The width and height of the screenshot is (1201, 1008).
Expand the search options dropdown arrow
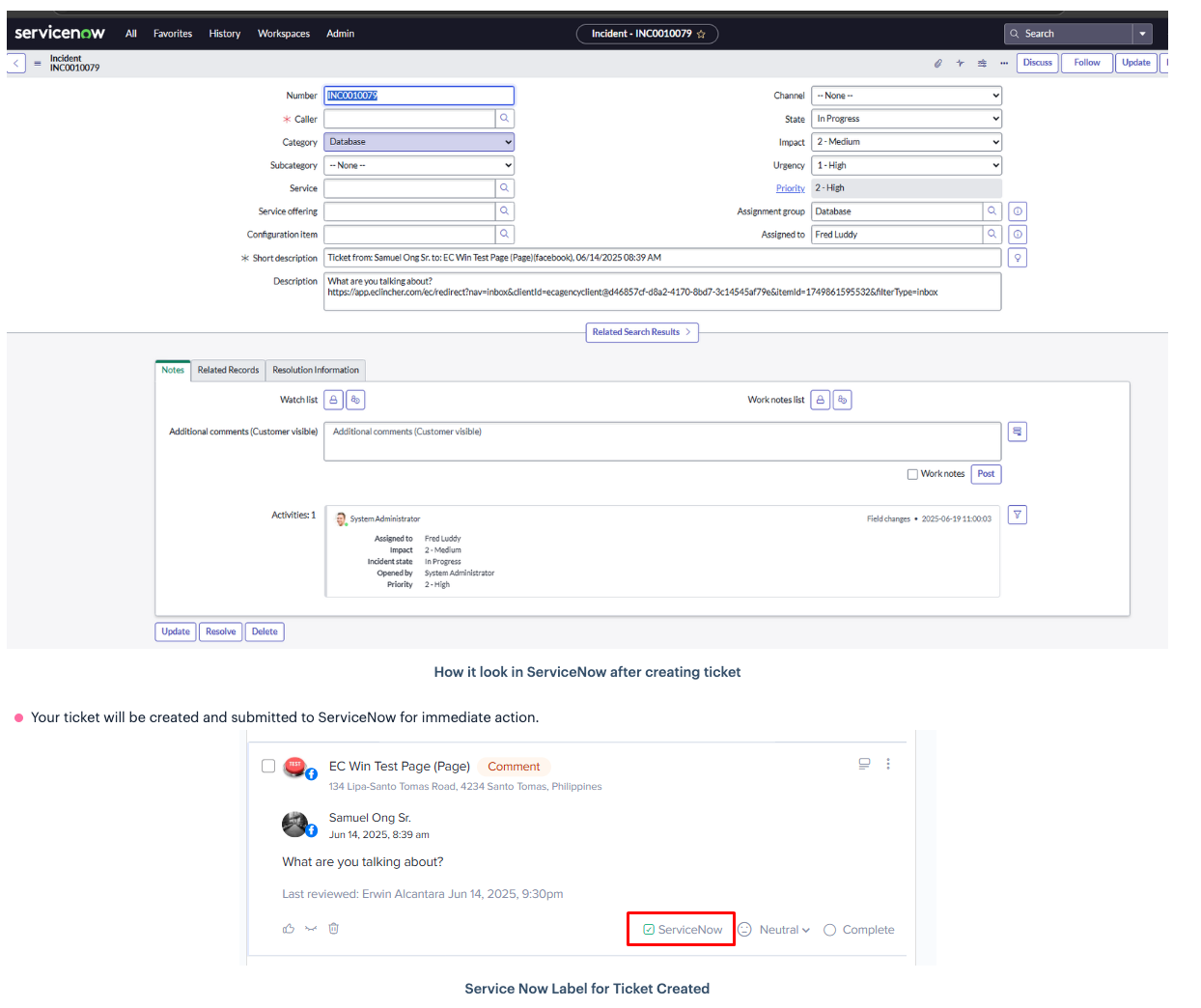tap(1143, 34)
